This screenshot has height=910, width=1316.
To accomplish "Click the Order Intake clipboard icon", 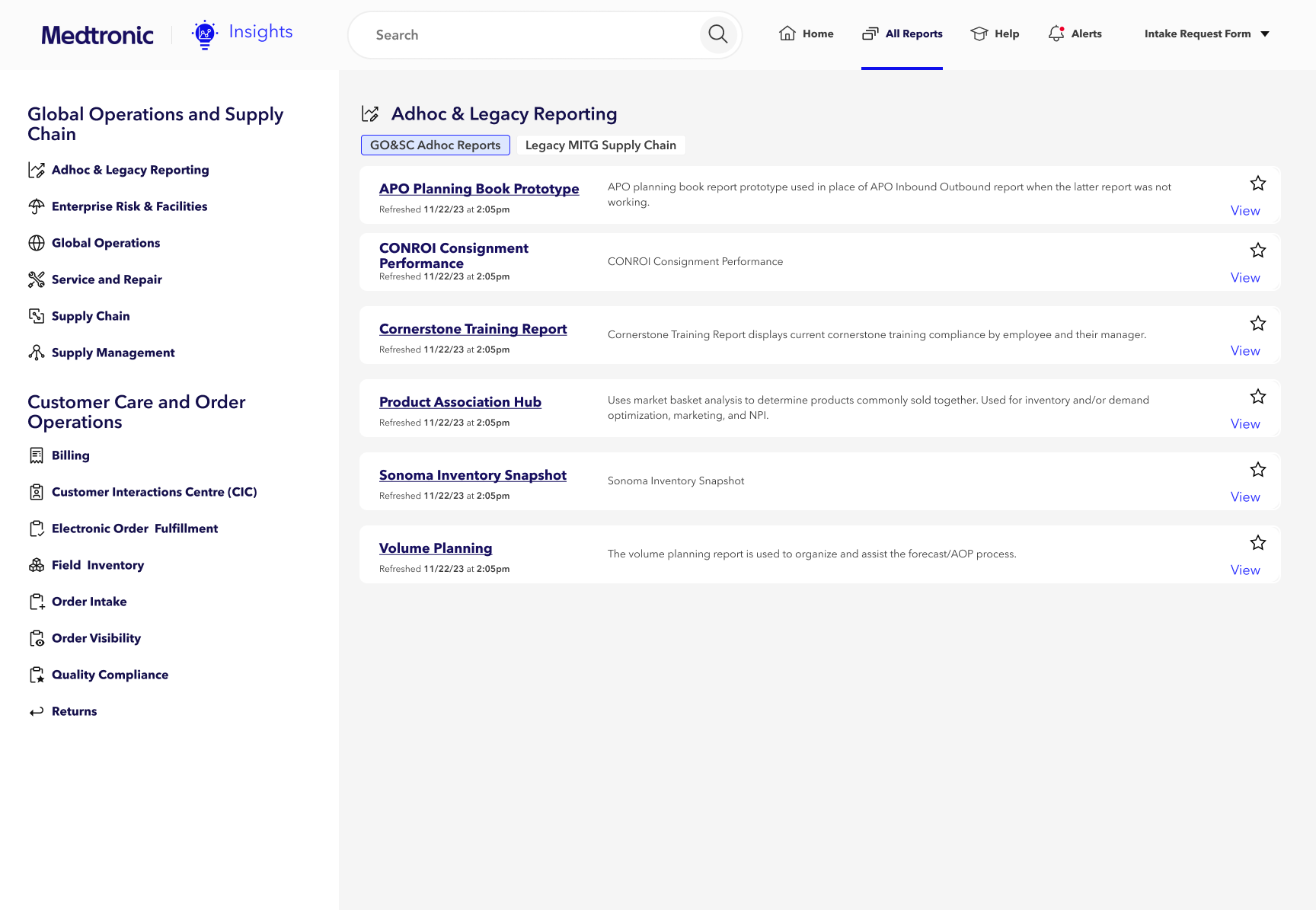I will click(x=37, y=602).
